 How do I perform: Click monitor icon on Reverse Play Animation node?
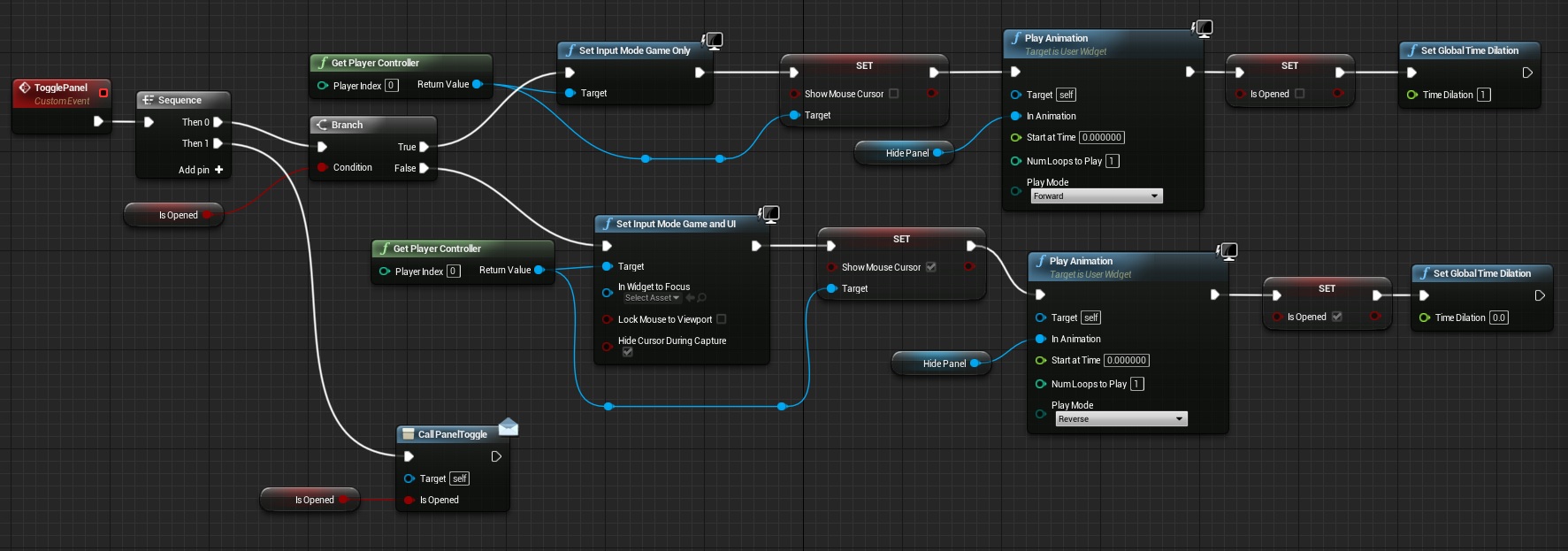coord(1228,251)
